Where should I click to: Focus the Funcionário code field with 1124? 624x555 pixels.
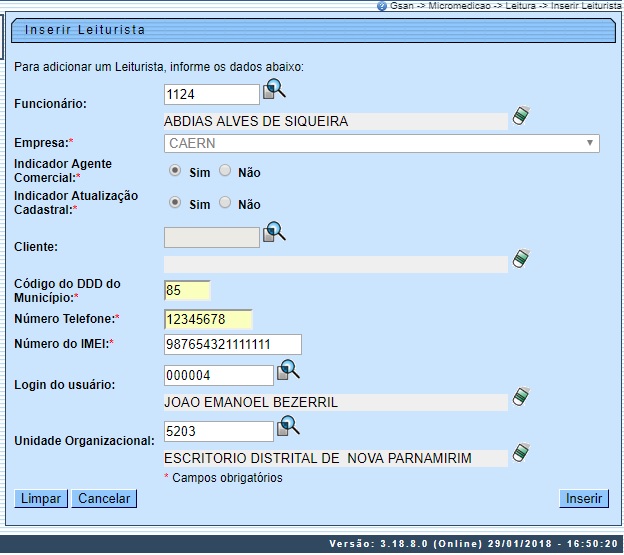coord(212,95)
